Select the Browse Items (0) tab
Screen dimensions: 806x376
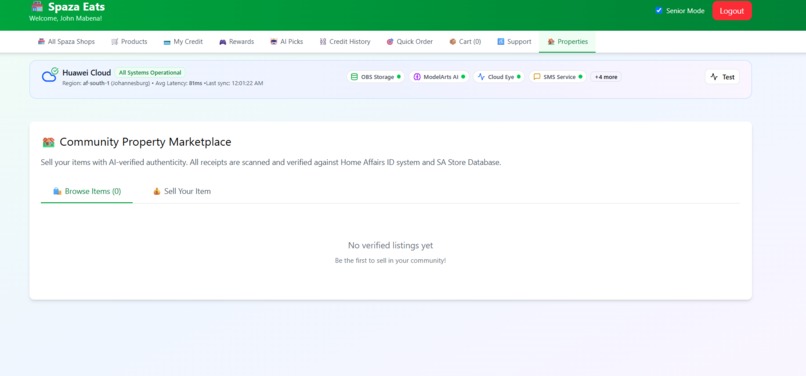pyautogui.click(x=87, y=191)
